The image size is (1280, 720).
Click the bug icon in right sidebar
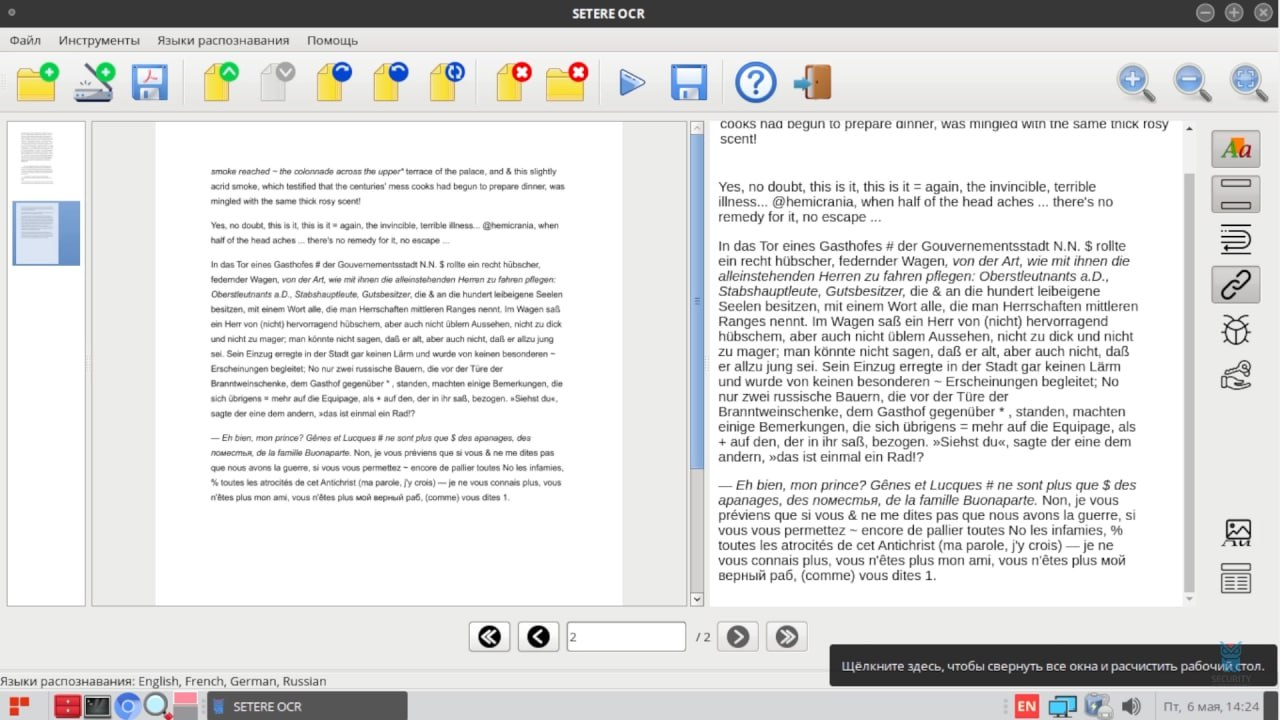1236,330
